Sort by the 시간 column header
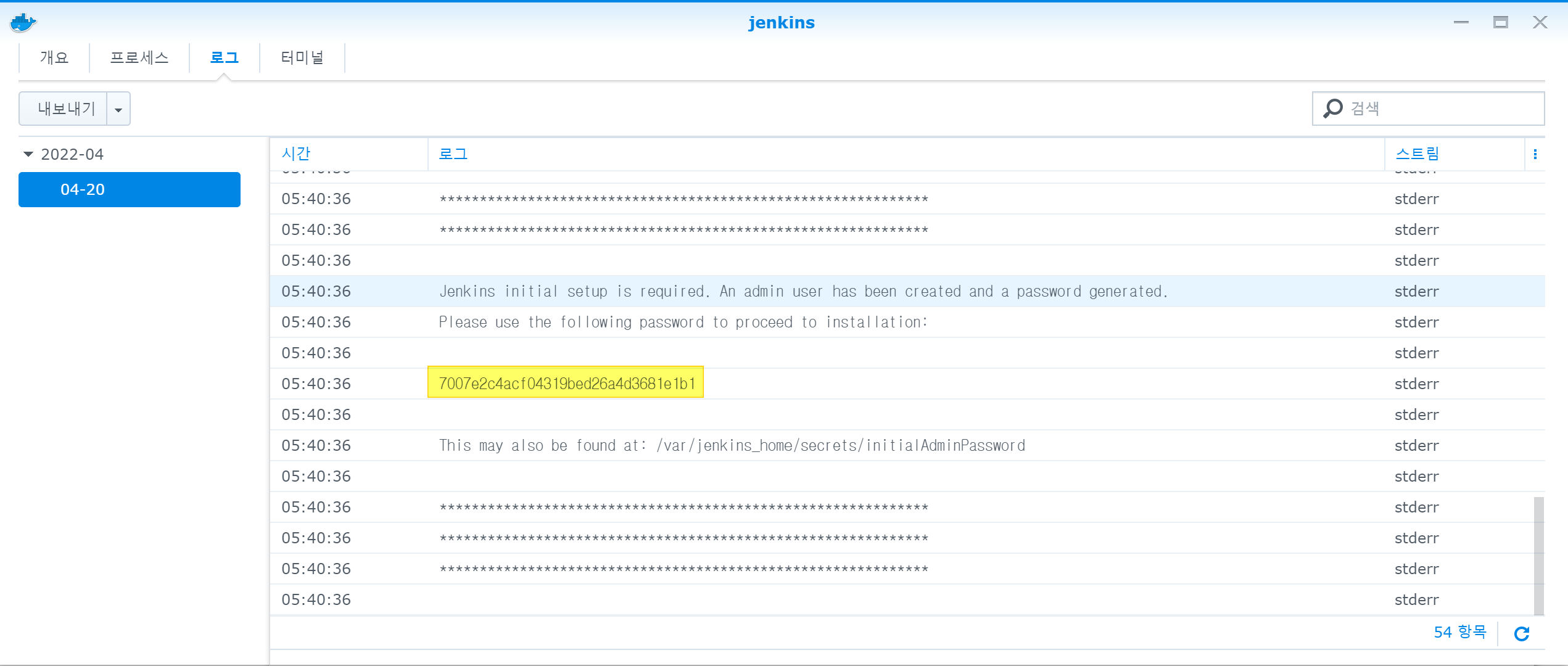The image size is (1568, 666). [x=296, y=154]
